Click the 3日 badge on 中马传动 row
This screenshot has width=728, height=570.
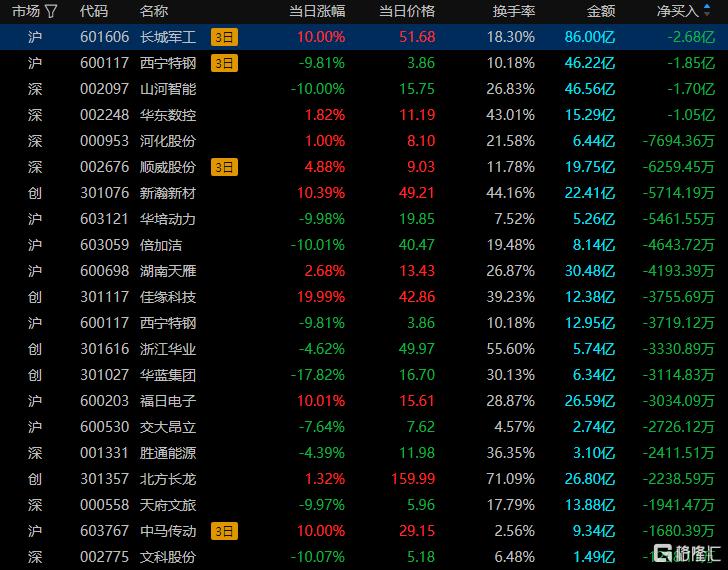click(x=224, y=531)
